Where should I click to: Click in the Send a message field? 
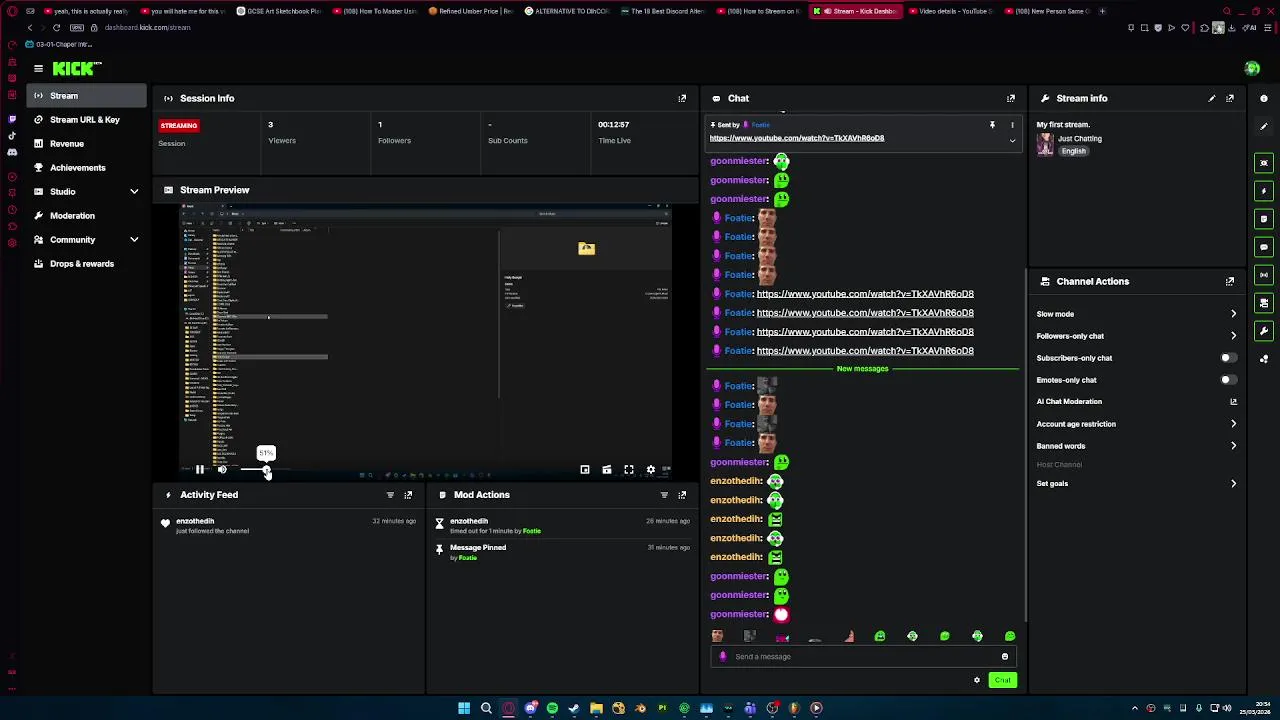coord(863,657)
